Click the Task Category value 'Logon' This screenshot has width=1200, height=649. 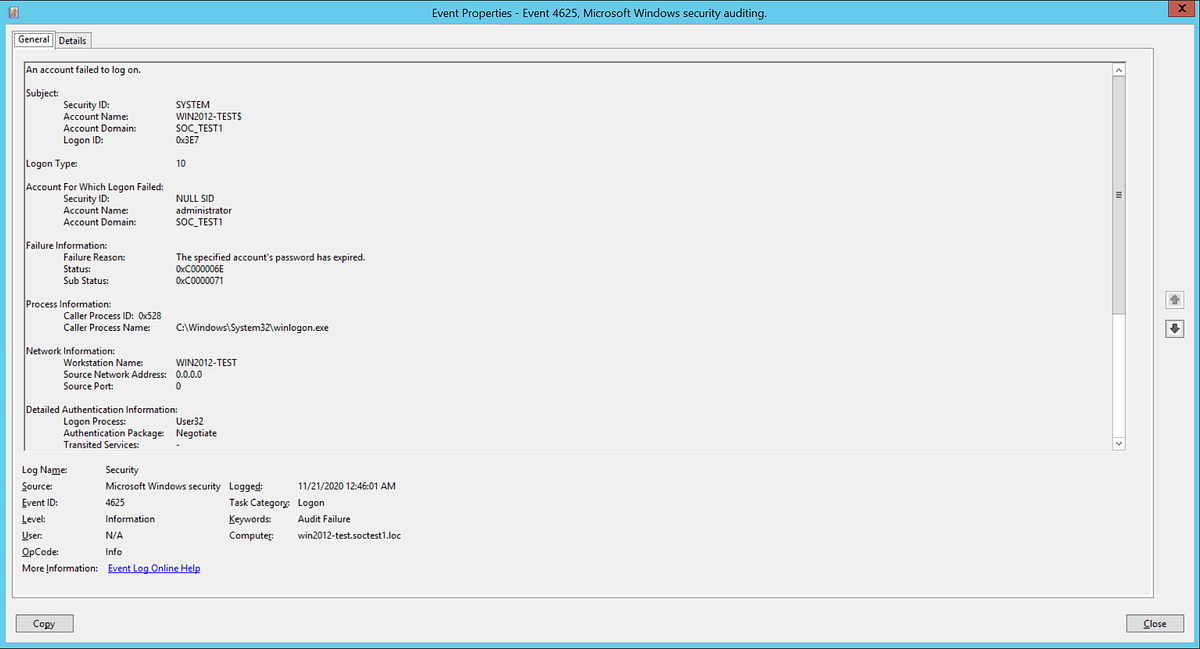(311, 502)
